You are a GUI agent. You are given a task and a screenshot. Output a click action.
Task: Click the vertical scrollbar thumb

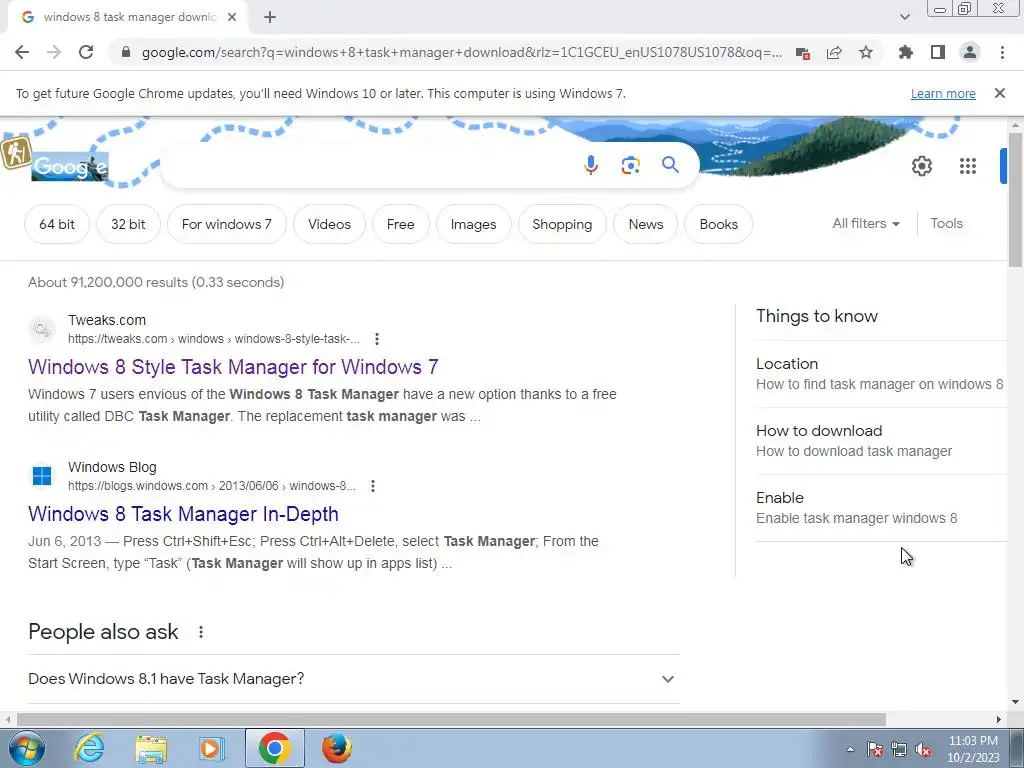coord(1016,199)
